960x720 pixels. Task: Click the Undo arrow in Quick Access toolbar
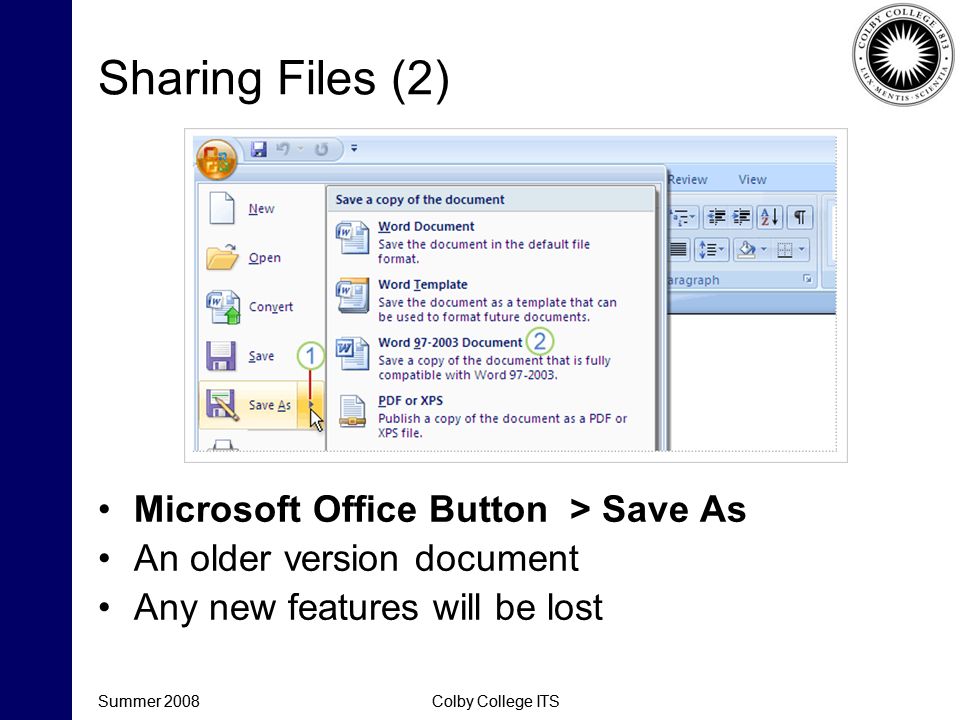tap(283, 149)
